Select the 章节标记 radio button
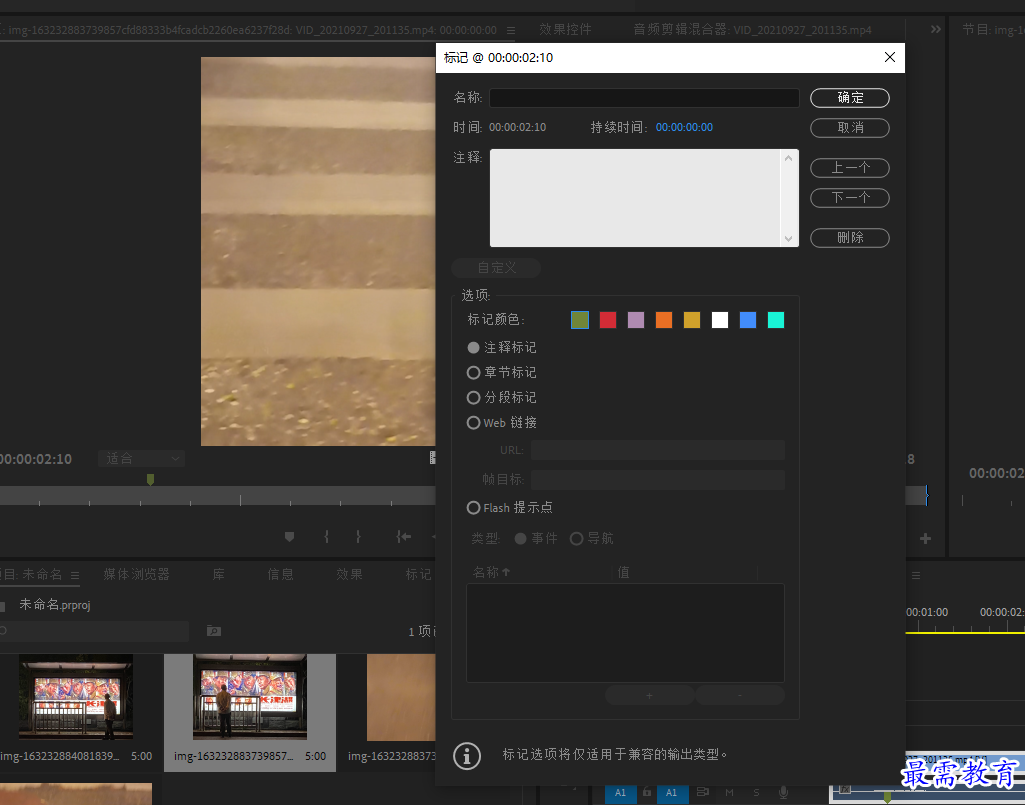 click(473, 373)
